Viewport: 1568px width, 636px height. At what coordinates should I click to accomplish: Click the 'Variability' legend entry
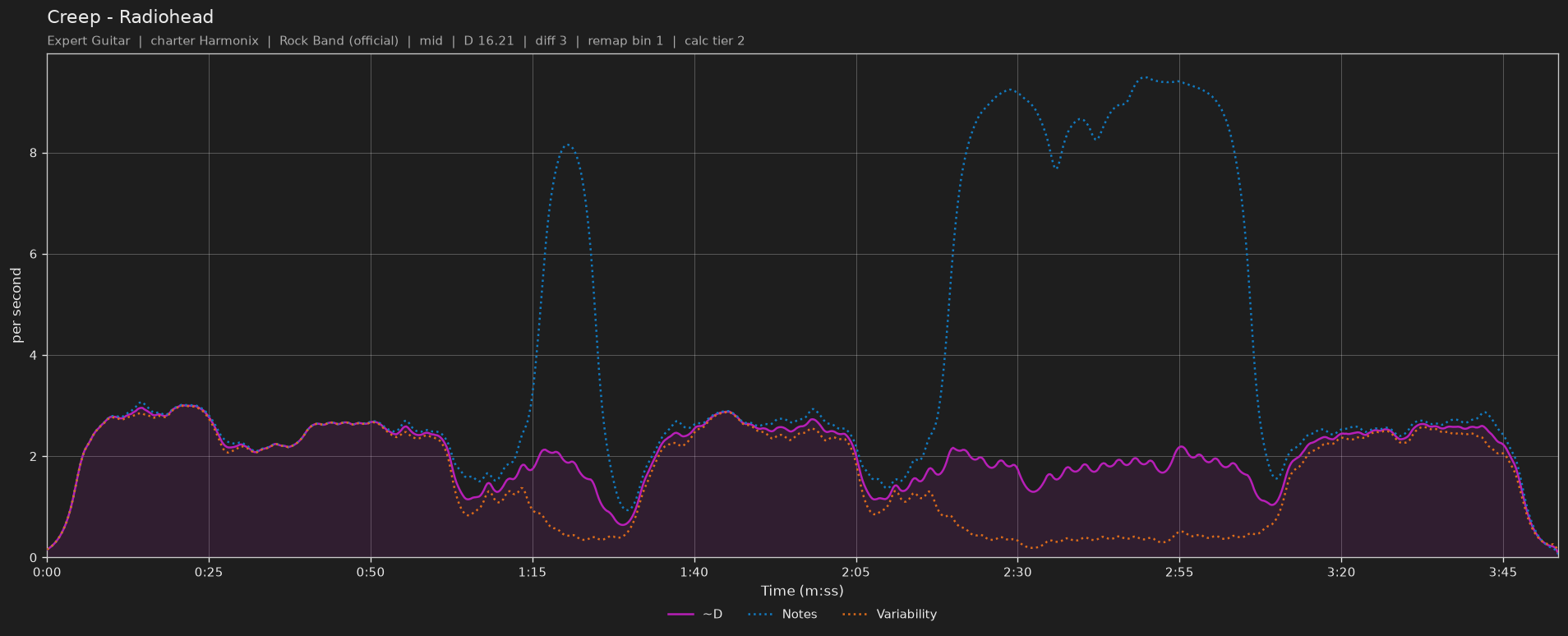click(889, 614)
